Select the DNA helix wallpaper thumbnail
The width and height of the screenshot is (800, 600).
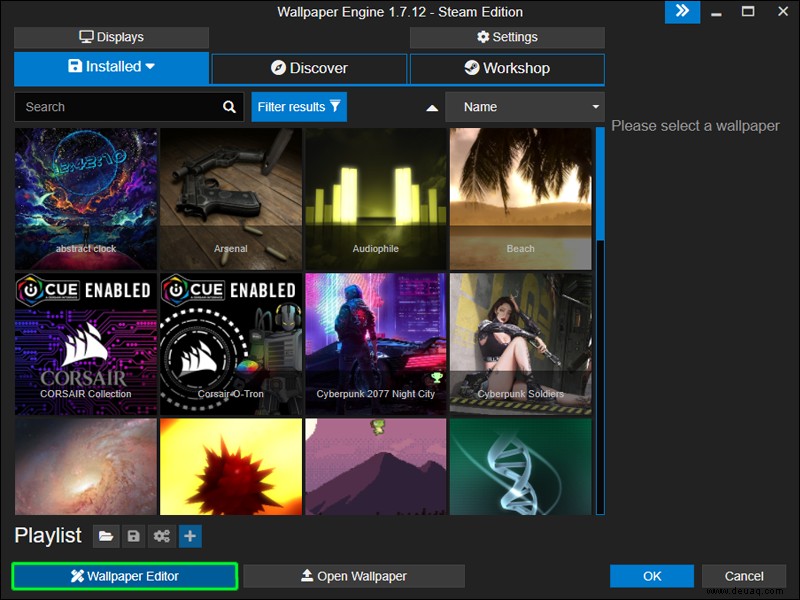tap(520, 466)
